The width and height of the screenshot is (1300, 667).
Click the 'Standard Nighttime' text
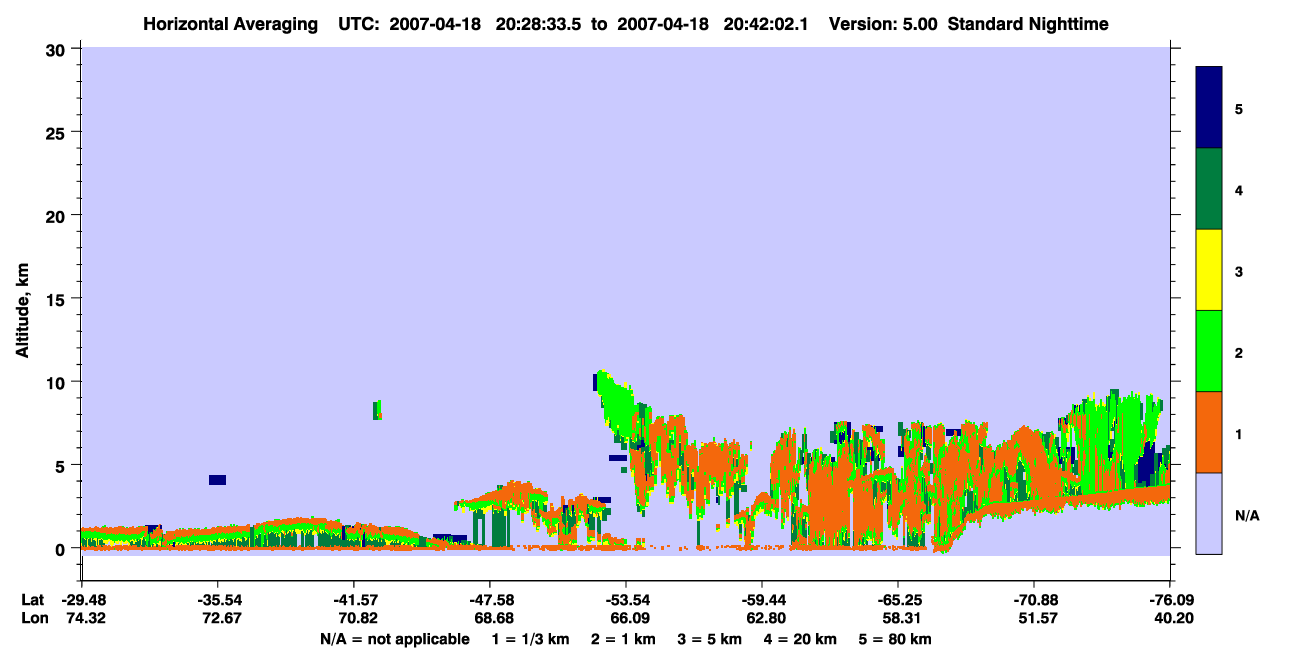pos(1027,24)
